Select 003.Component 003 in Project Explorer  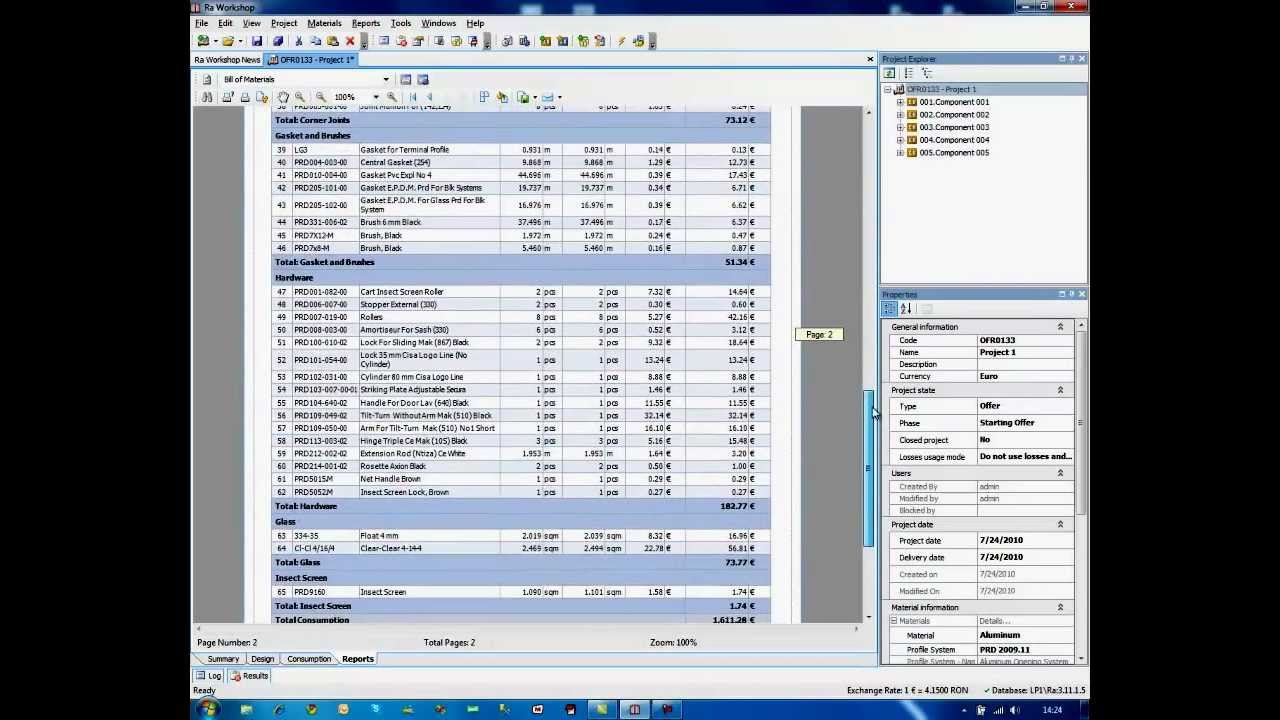click(x=954, y=127)
